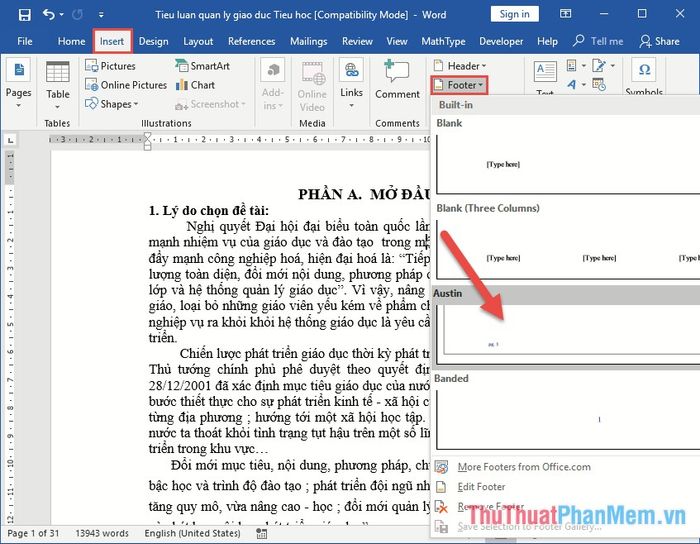Click the Signature Line icon
This screenshot has height=544, width=700.
603,66
